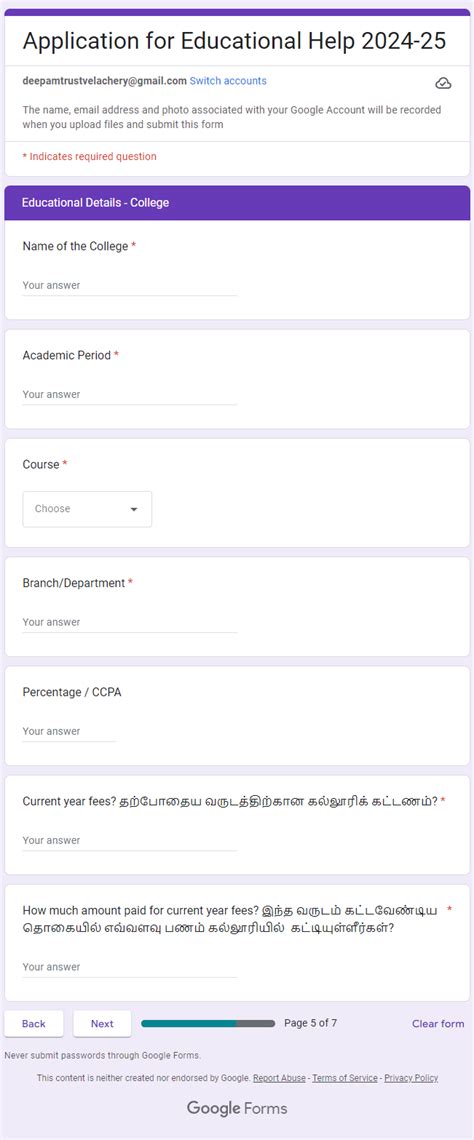474x1140 pixels.
Task: Focus the Name of the College field
Action: click(x=129, y=286)
